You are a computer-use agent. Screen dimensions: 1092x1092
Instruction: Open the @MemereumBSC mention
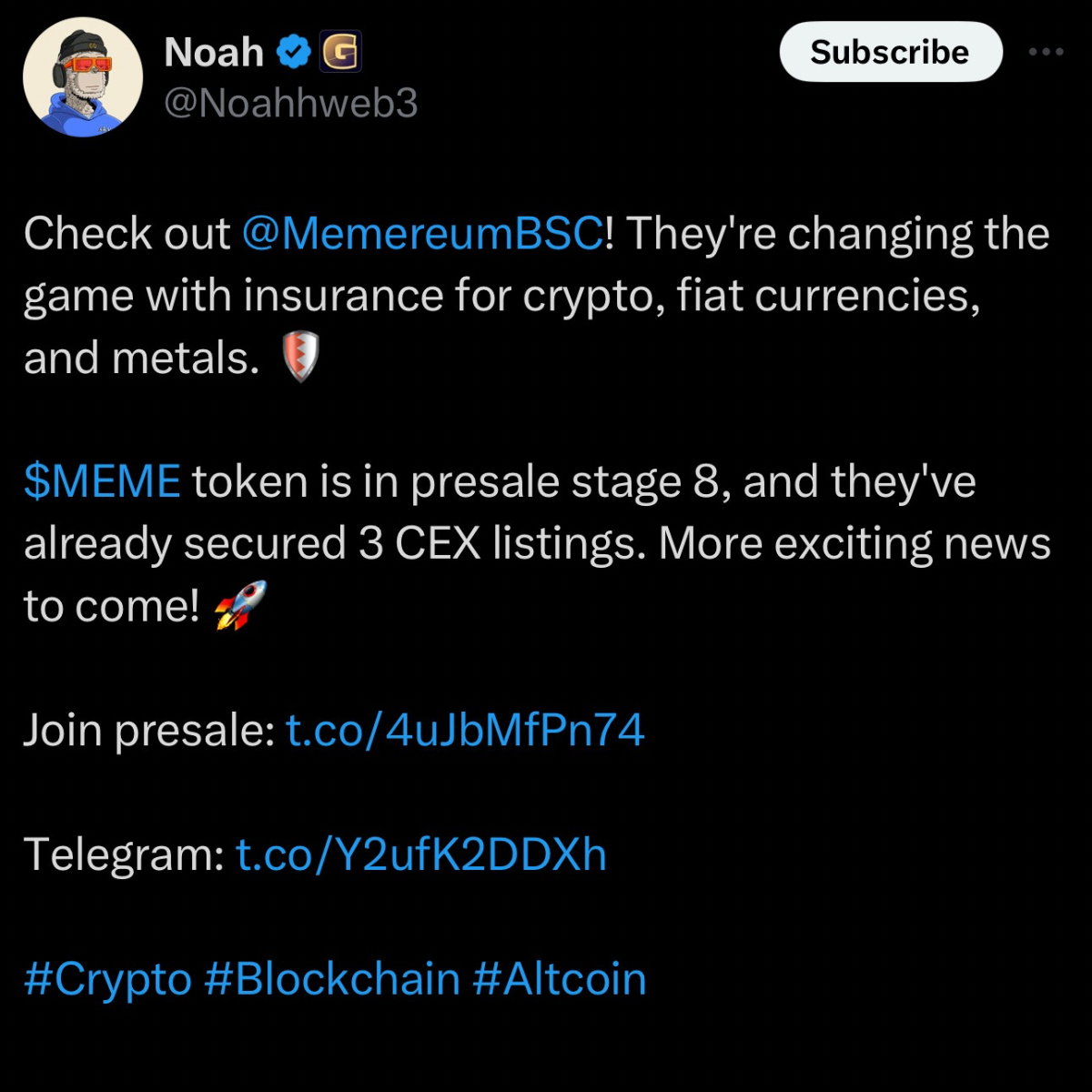click(x=422, y=234)
